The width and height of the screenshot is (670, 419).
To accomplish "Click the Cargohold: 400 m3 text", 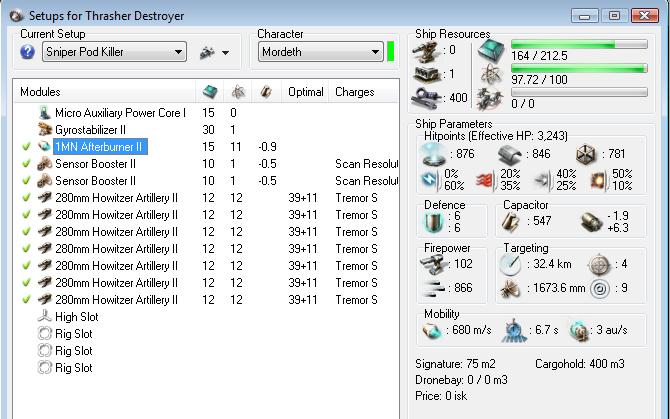I will click(x=579, y=364).
